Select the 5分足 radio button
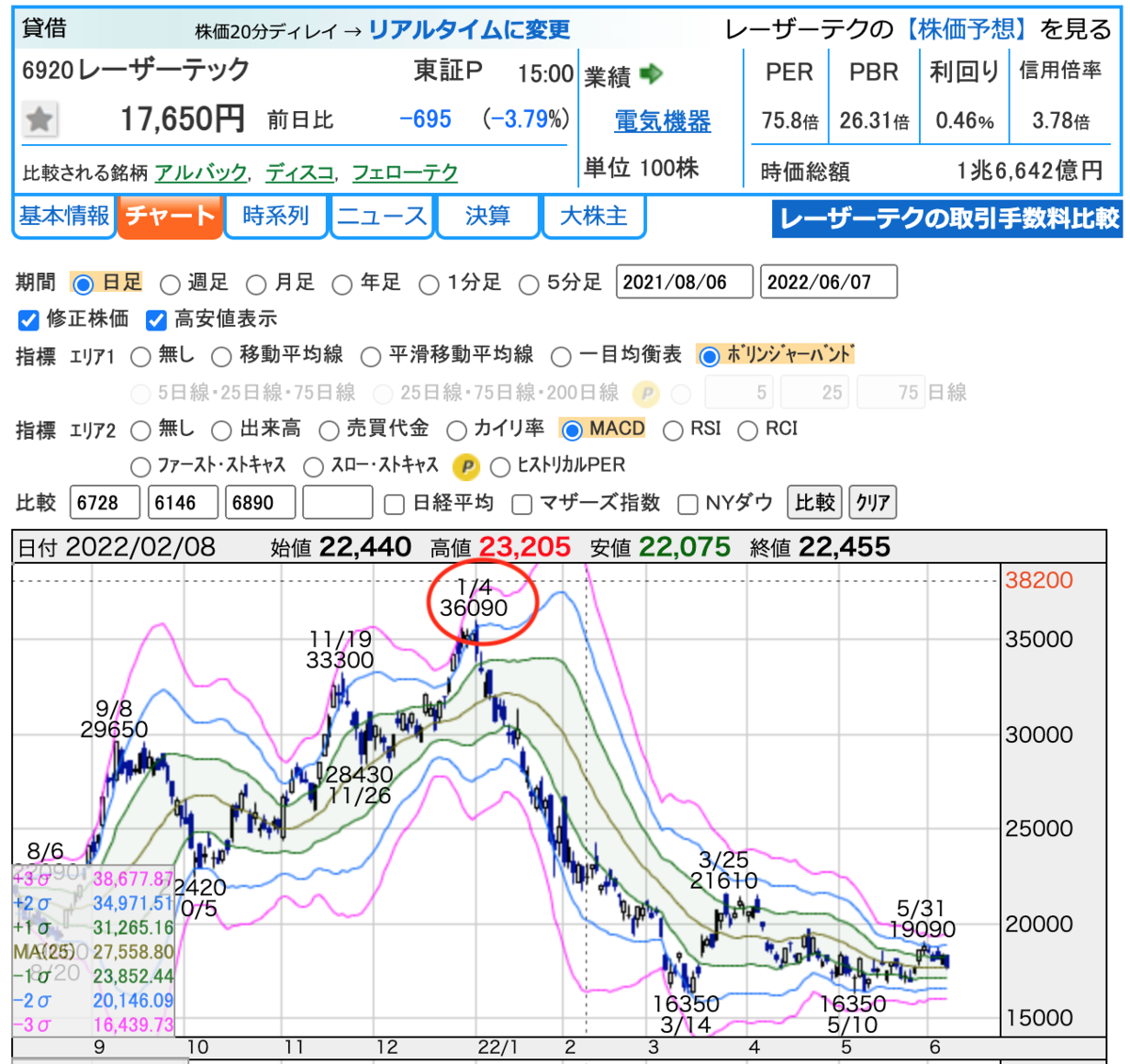 click(529, 283)
